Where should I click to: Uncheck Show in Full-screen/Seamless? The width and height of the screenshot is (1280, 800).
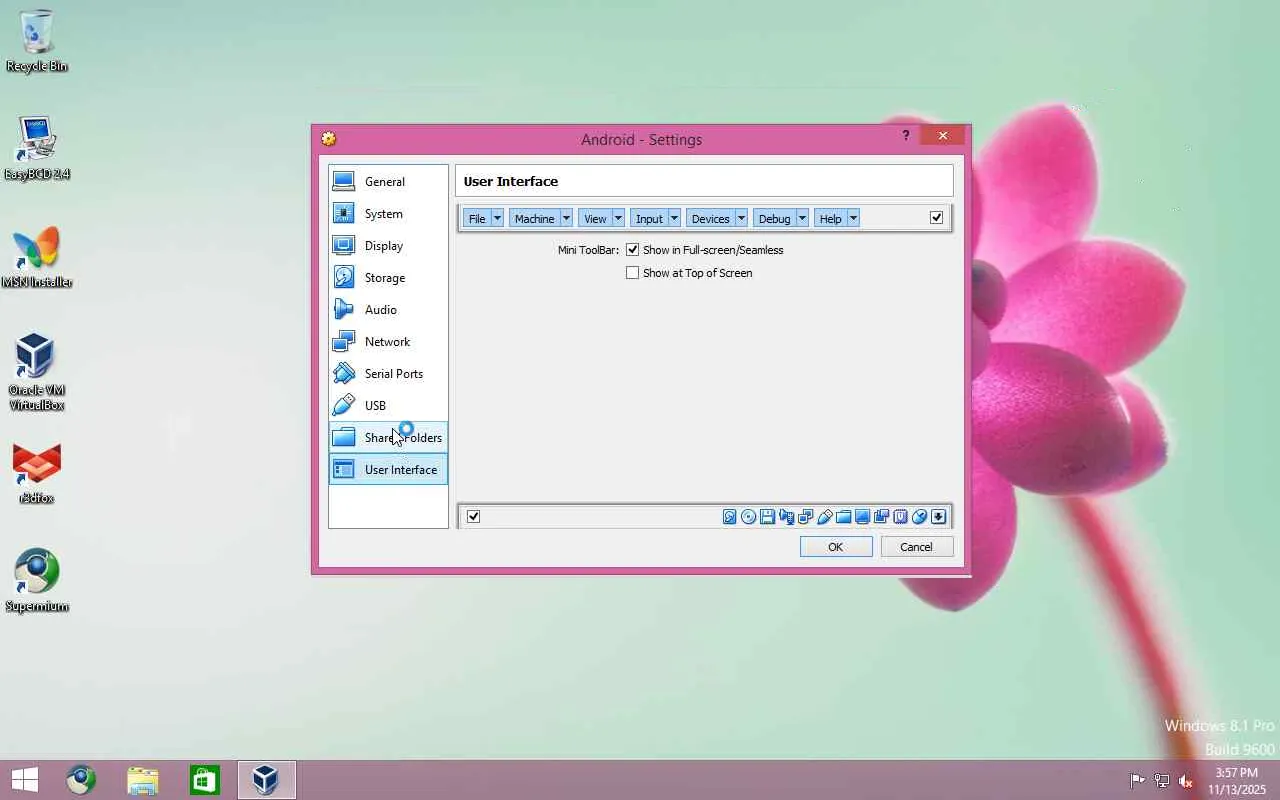pyautogui.click(x=632, y=250)
